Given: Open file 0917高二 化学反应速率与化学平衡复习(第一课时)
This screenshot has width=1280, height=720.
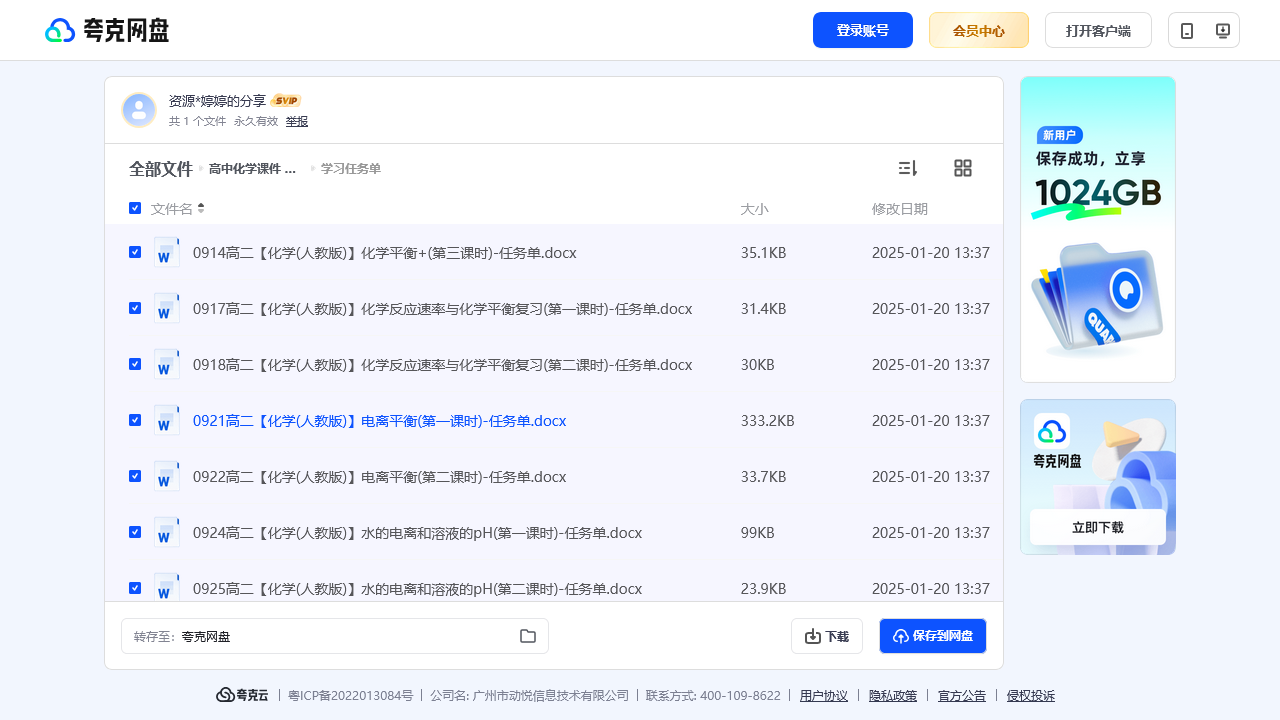Looking at the screenshot, I should (442, 309).
